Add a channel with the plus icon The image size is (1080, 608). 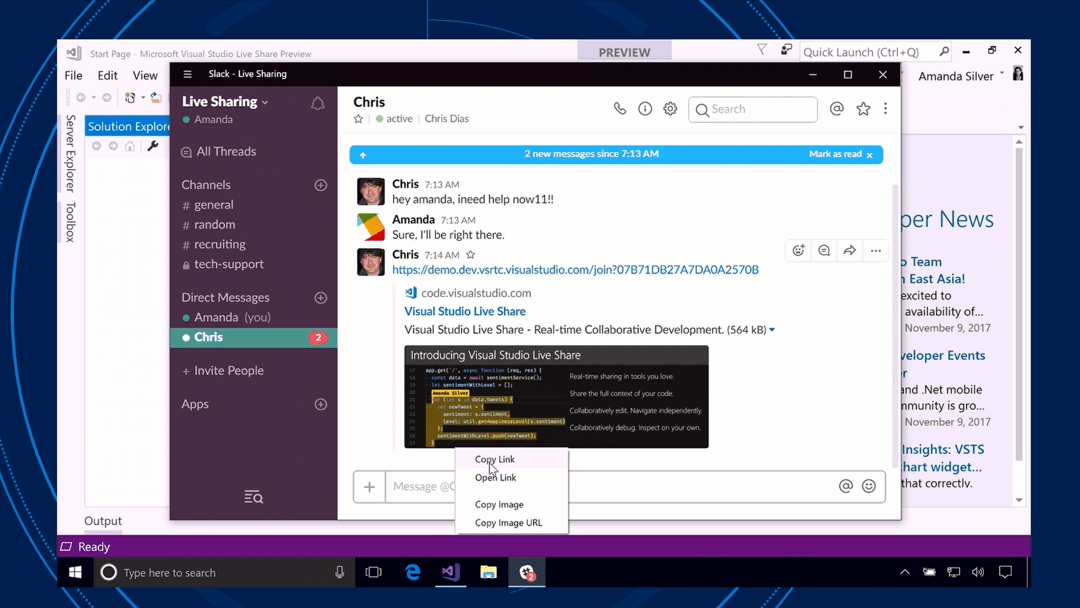click(x=321, y=185)
